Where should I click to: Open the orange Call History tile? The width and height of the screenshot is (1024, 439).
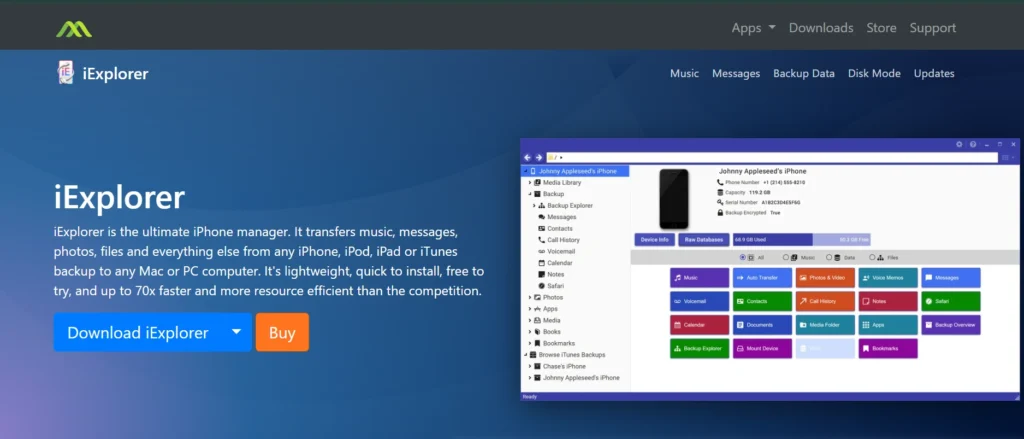click(x=825, y=301)
